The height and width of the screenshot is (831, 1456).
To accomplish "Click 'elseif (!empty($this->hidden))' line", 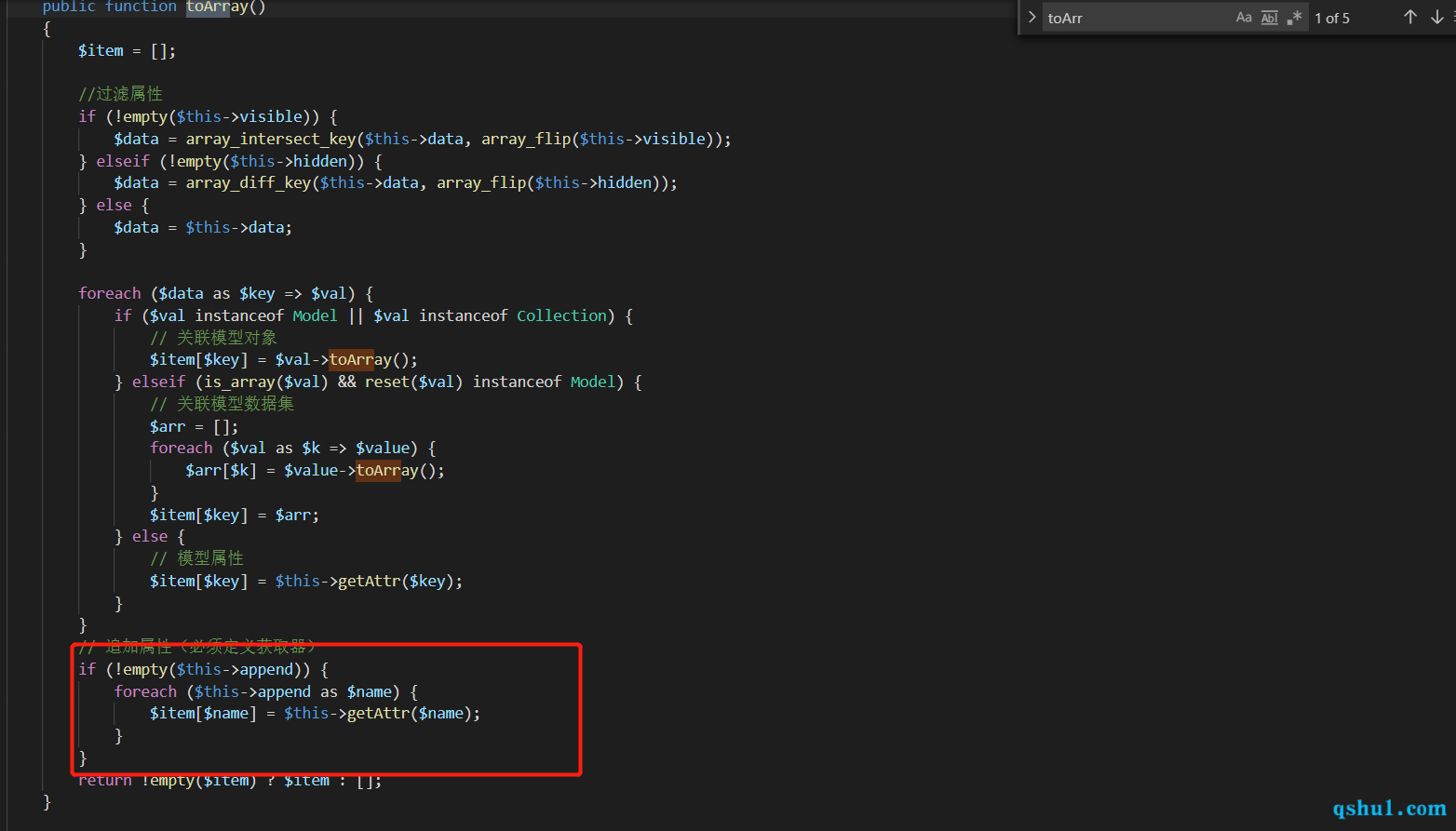I will pyautogui.click(x=239, y=161).
